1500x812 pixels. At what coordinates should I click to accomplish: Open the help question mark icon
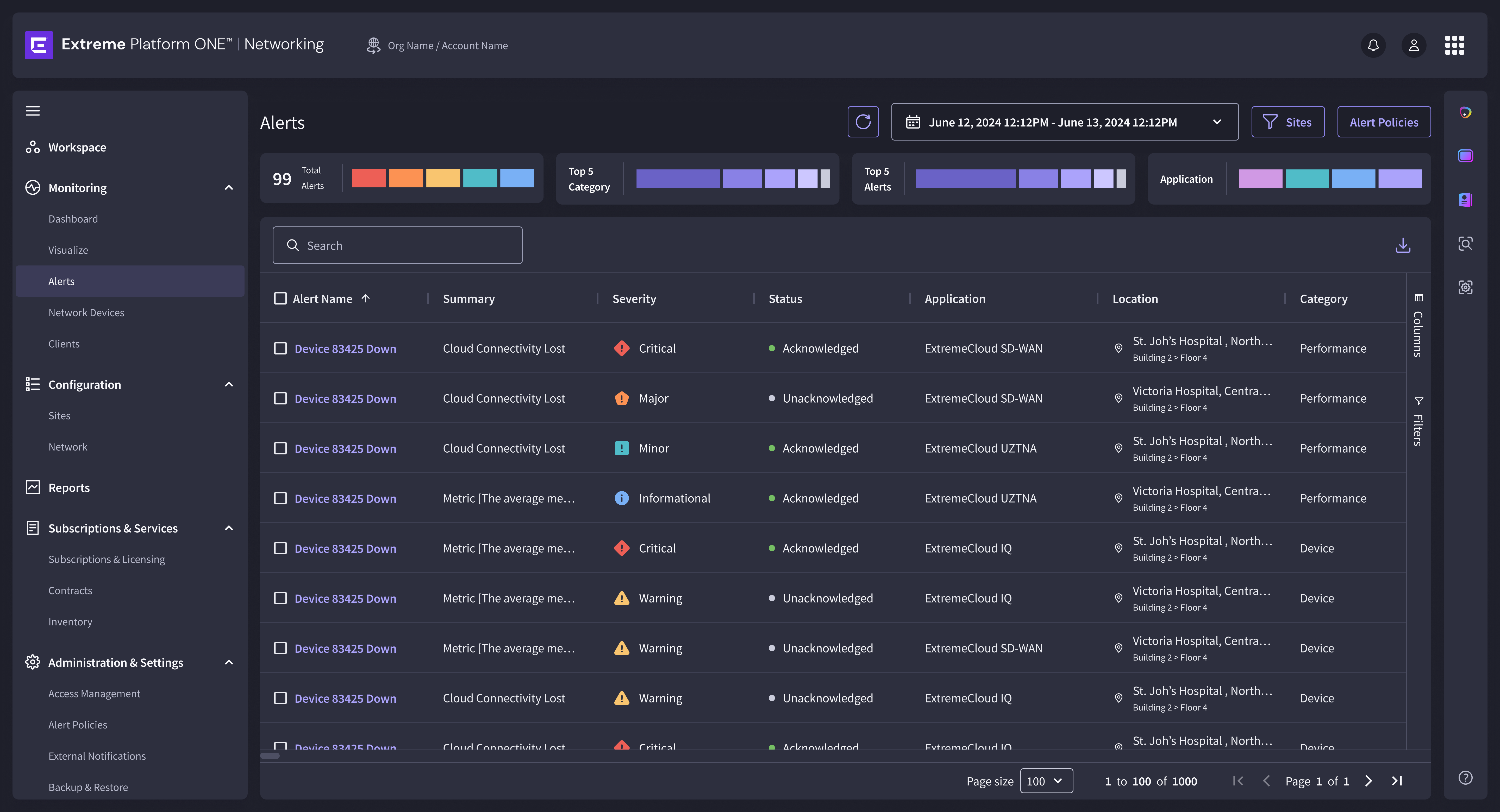pyautogui.click(x=1465, y=778)
